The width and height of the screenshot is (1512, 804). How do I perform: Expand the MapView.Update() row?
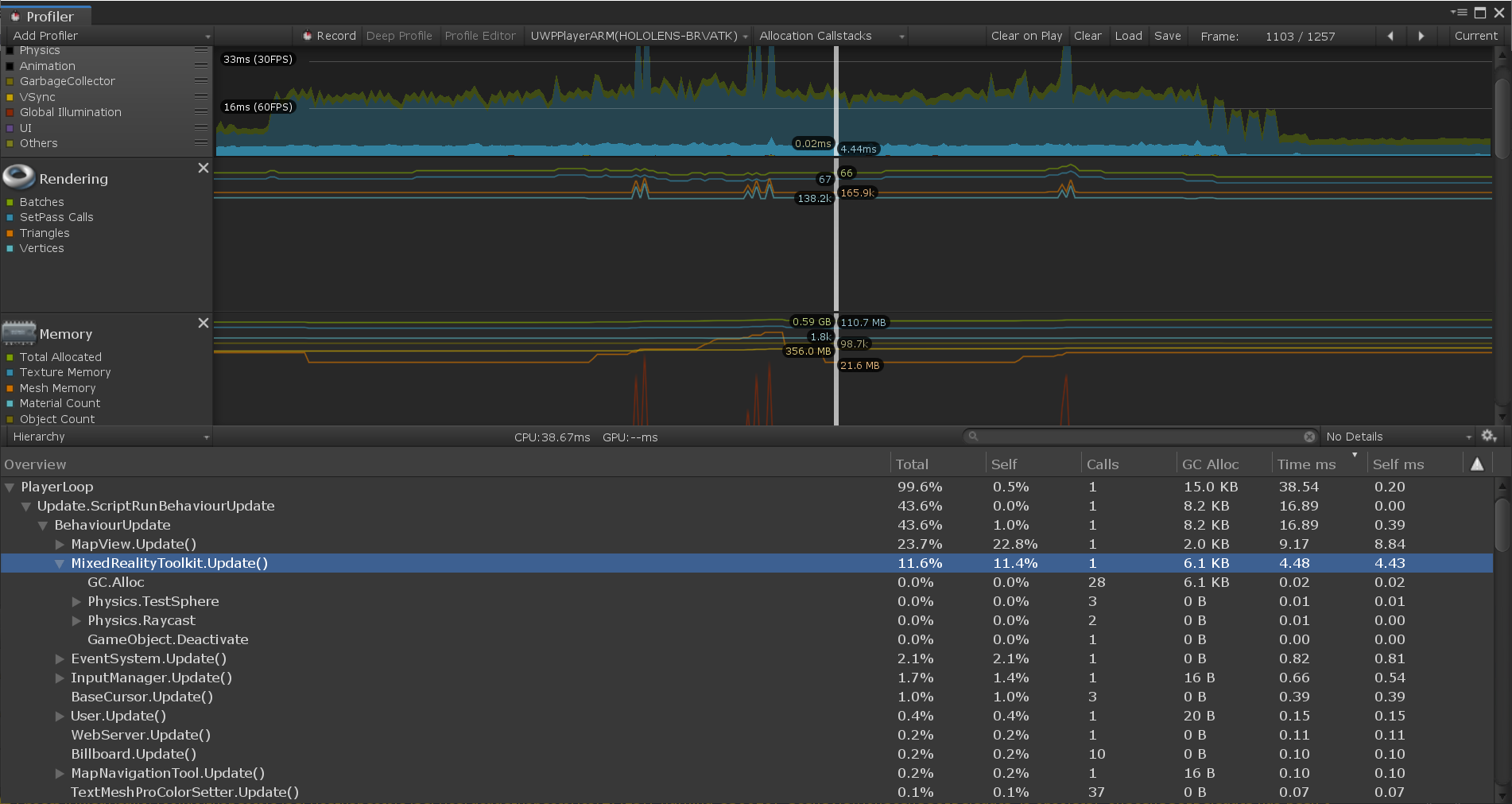tap(60, 544)
